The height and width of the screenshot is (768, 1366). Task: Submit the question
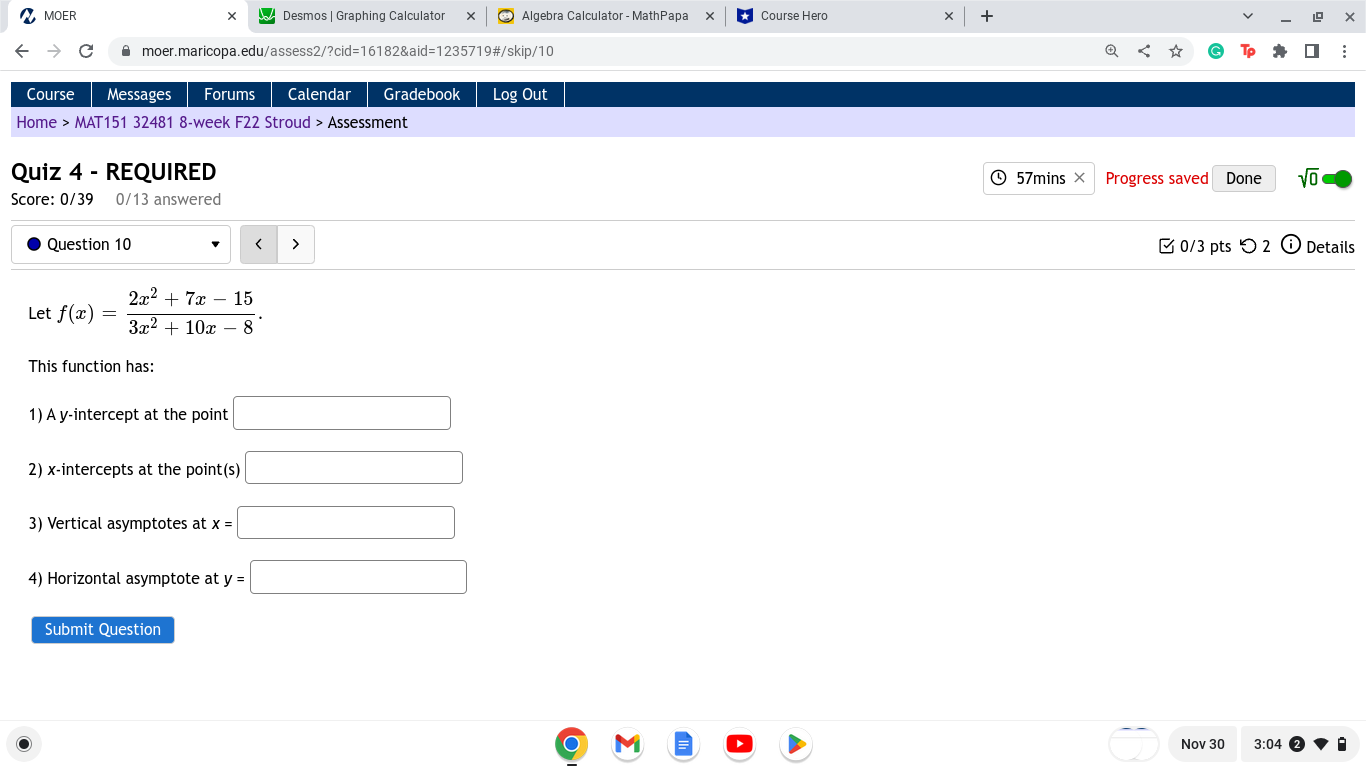click(103, 629)
